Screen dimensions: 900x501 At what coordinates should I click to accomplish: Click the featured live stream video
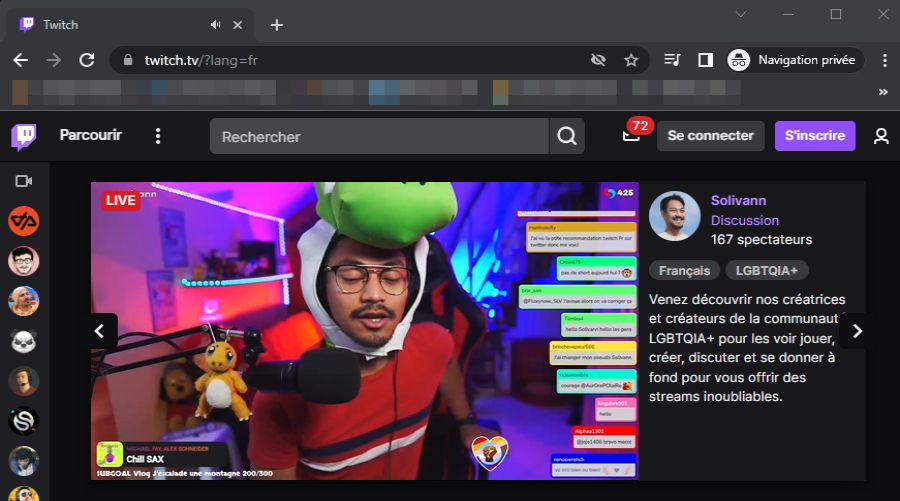pos(364,331)
